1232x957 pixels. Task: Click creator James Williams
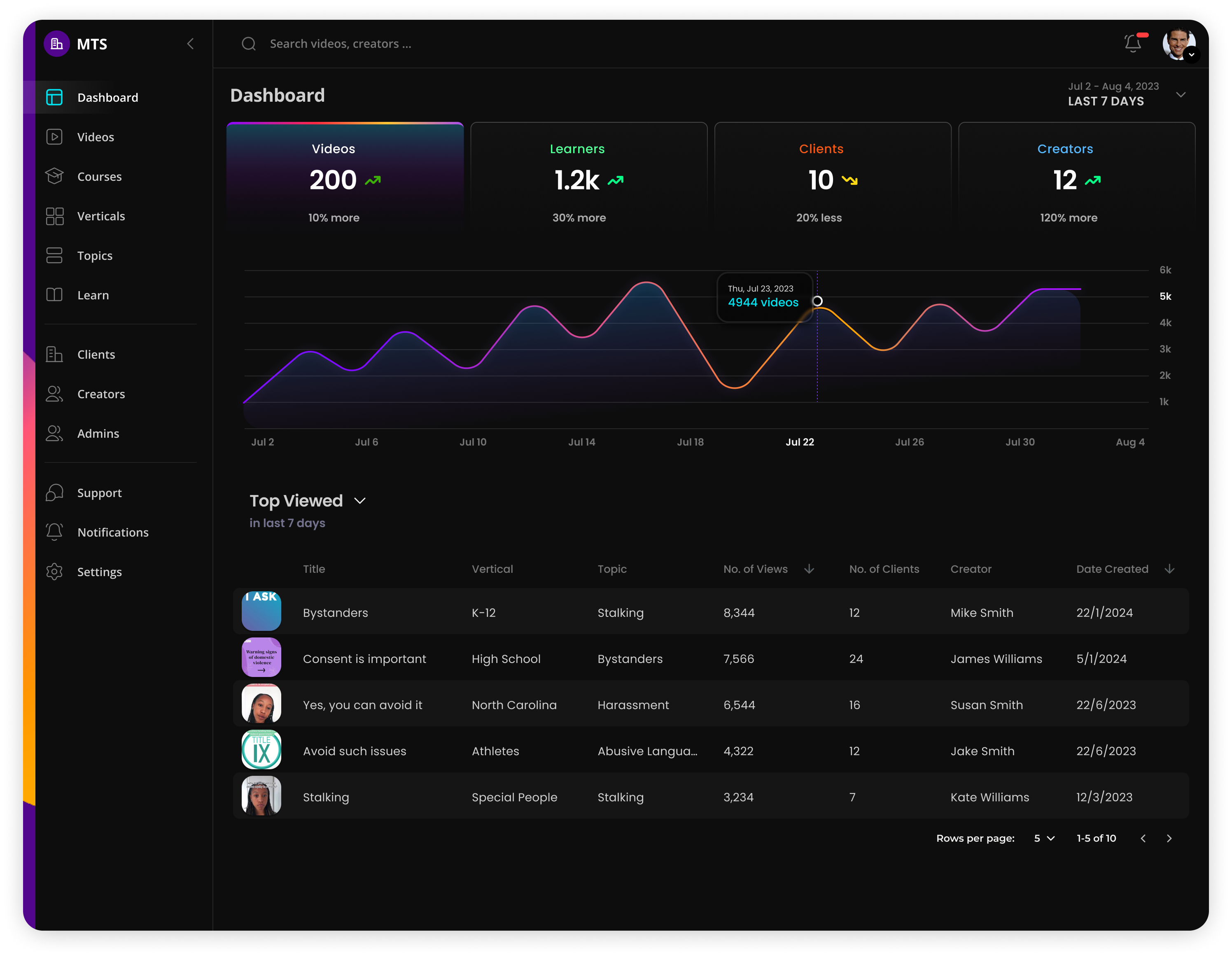pyautogui.click(x=996, y=659)
